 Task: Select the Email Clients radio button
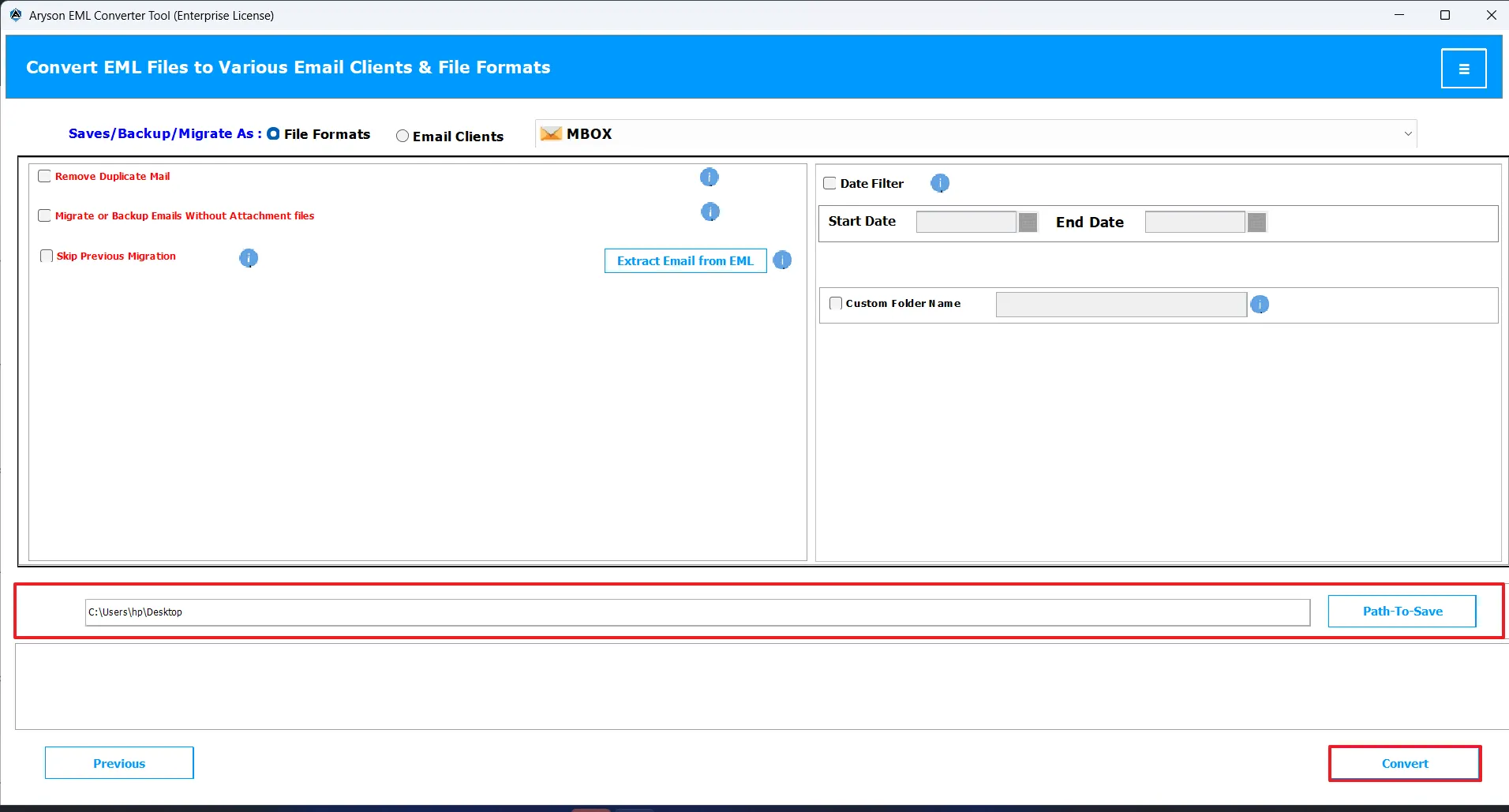point(403,136)
